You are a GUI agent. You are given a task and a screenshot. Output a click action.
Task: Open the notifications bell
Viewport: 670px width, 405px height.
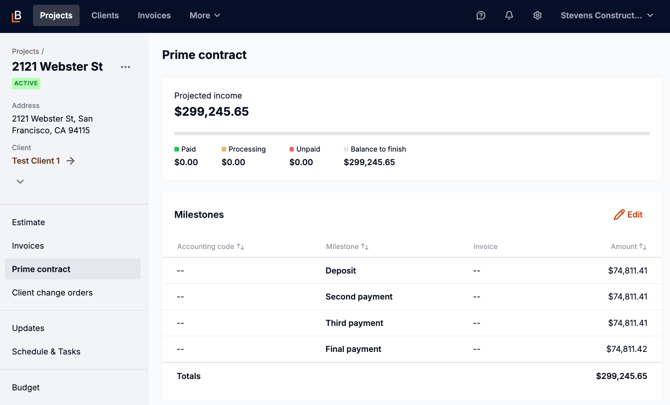tap(509, 16)
